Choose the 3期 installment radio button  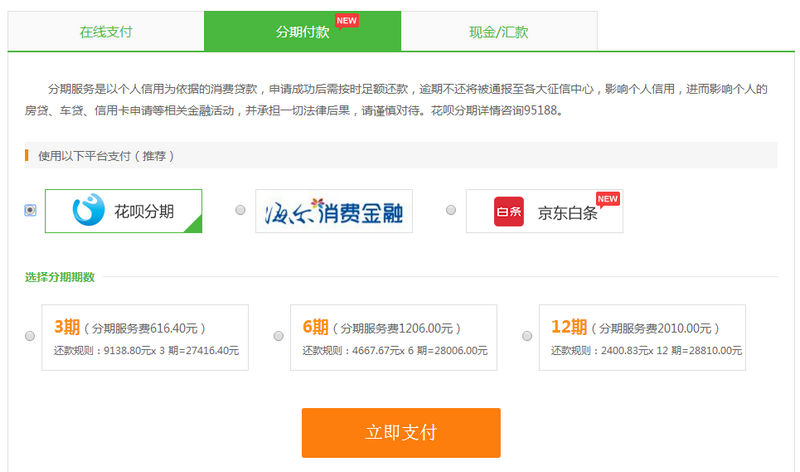click(x=30, y=336)
